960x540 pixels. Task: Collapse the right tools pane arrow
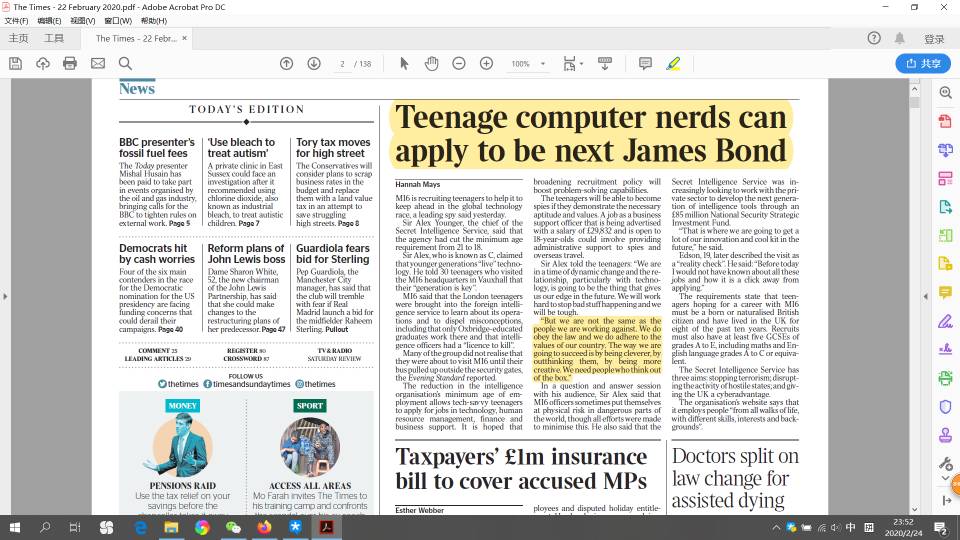[x=926, y=296]
